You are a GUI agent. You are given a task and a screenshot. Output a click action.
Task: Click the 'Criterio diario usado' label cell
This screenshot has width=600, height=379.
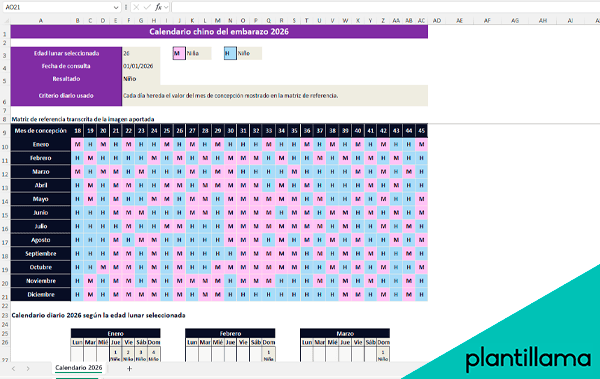click(66, 96)
